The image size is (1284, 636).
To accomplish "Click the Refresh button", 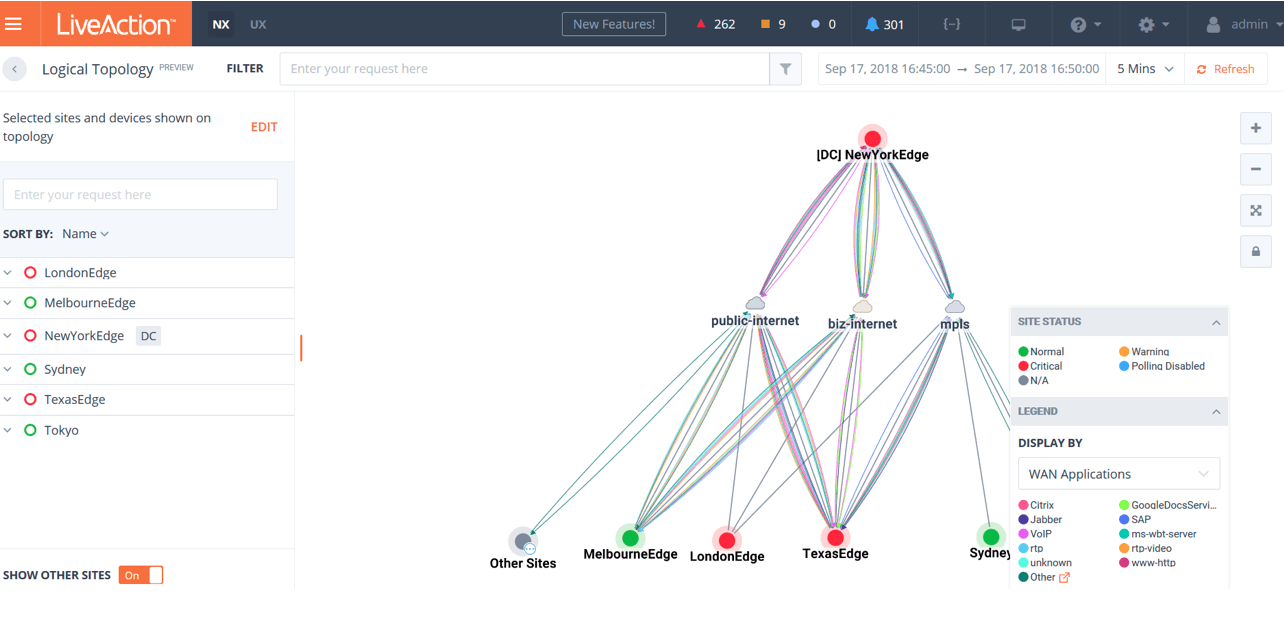I will [1225, 69].
